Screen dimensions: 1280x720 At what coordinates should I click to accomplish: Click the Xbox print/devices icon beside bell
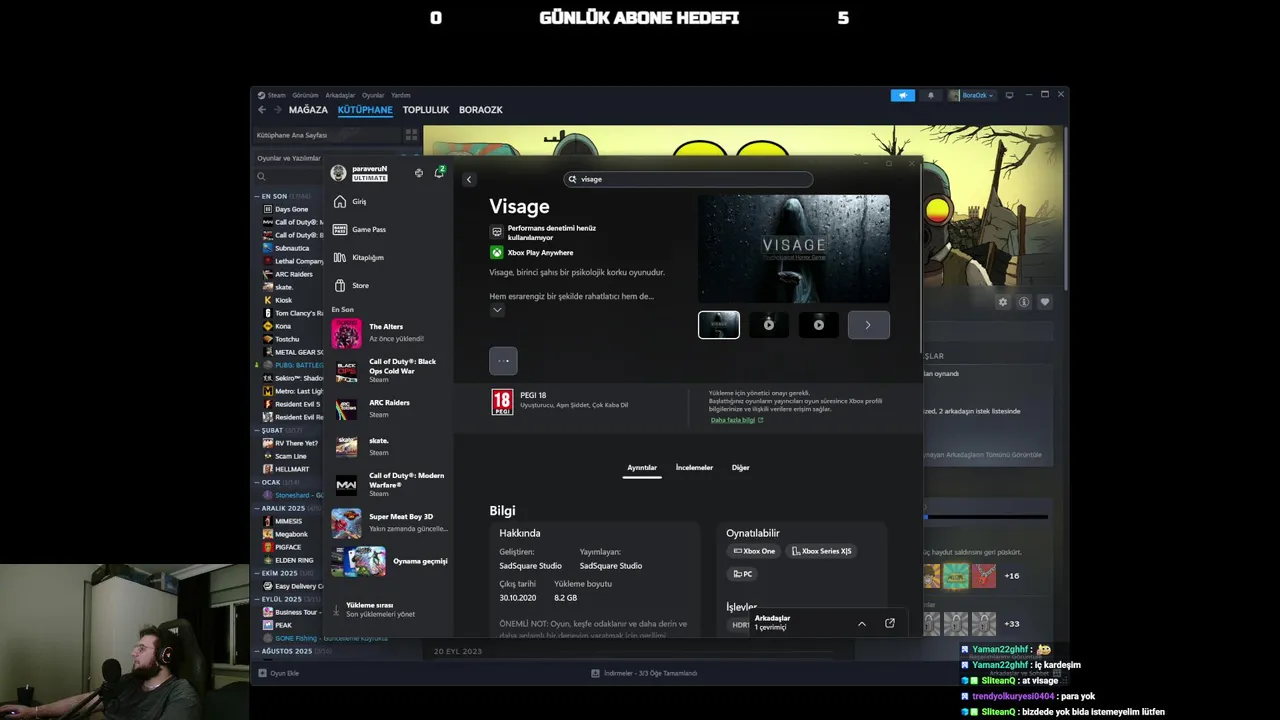point(418,173)
